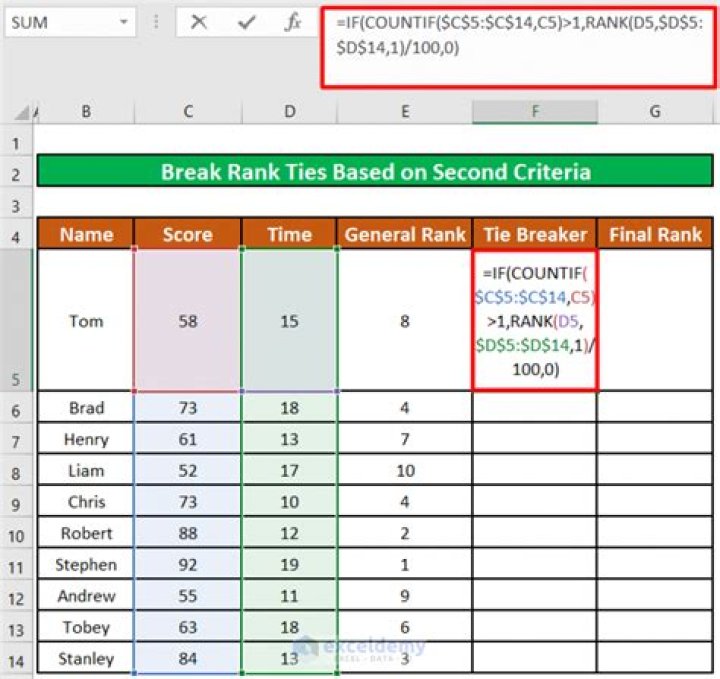Click Tom's score cell 58
The image size is (720, 679).
[x=187, y=320]
